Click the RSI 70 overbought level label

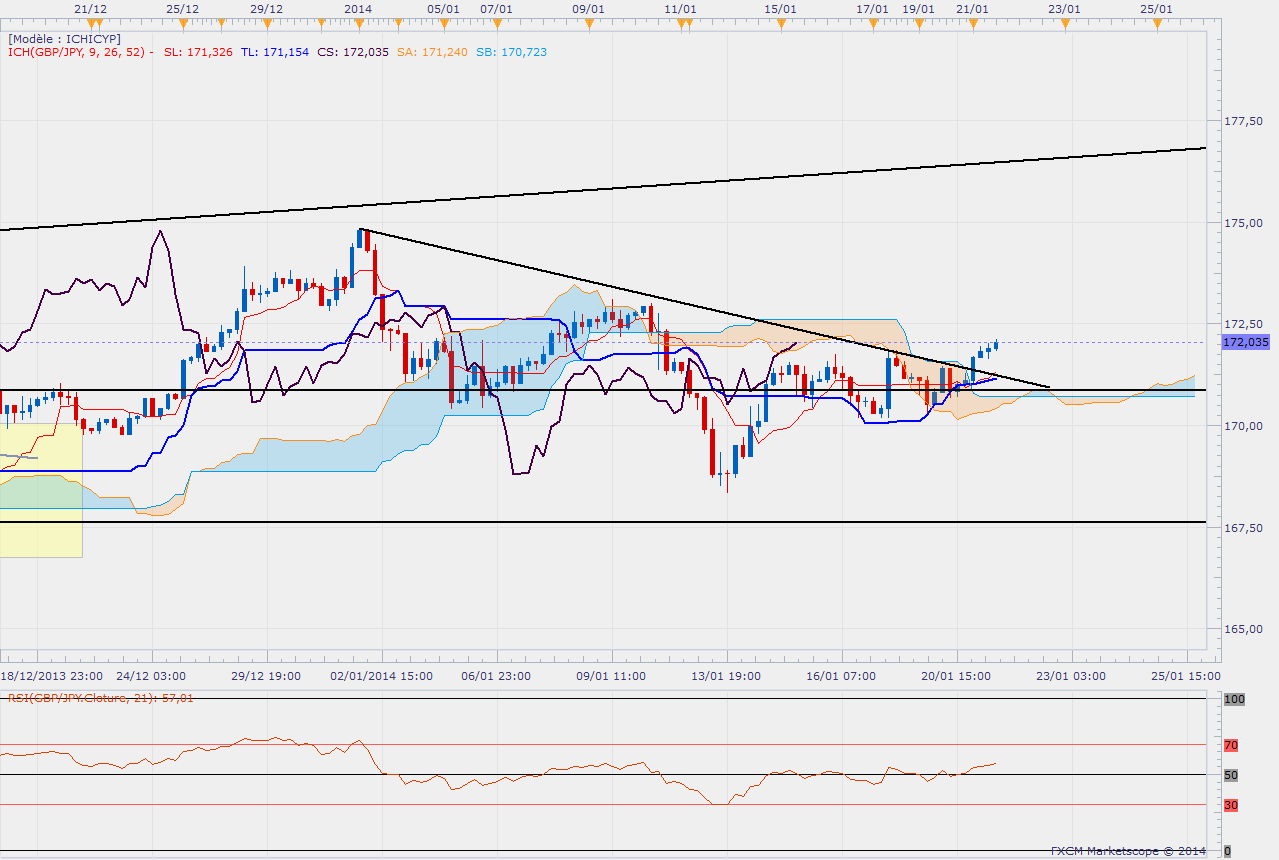click(1231, 744)
